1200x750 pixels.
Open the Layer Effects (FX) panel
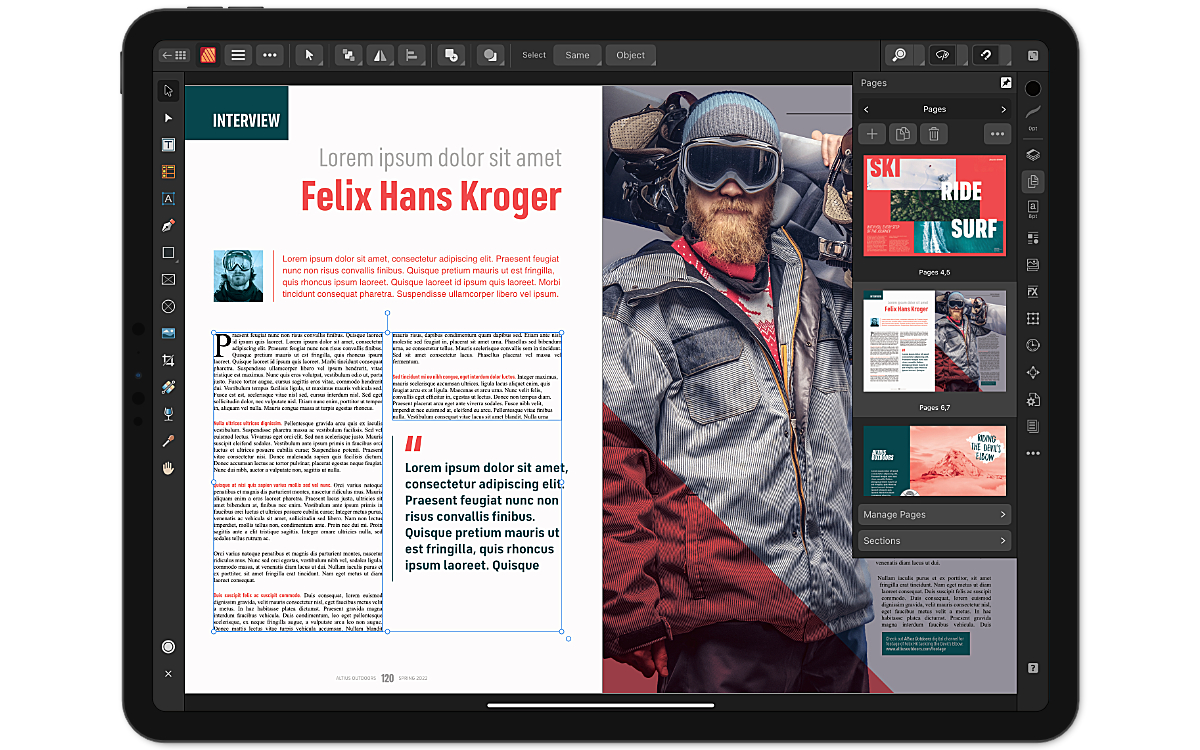coord(1033,291)
